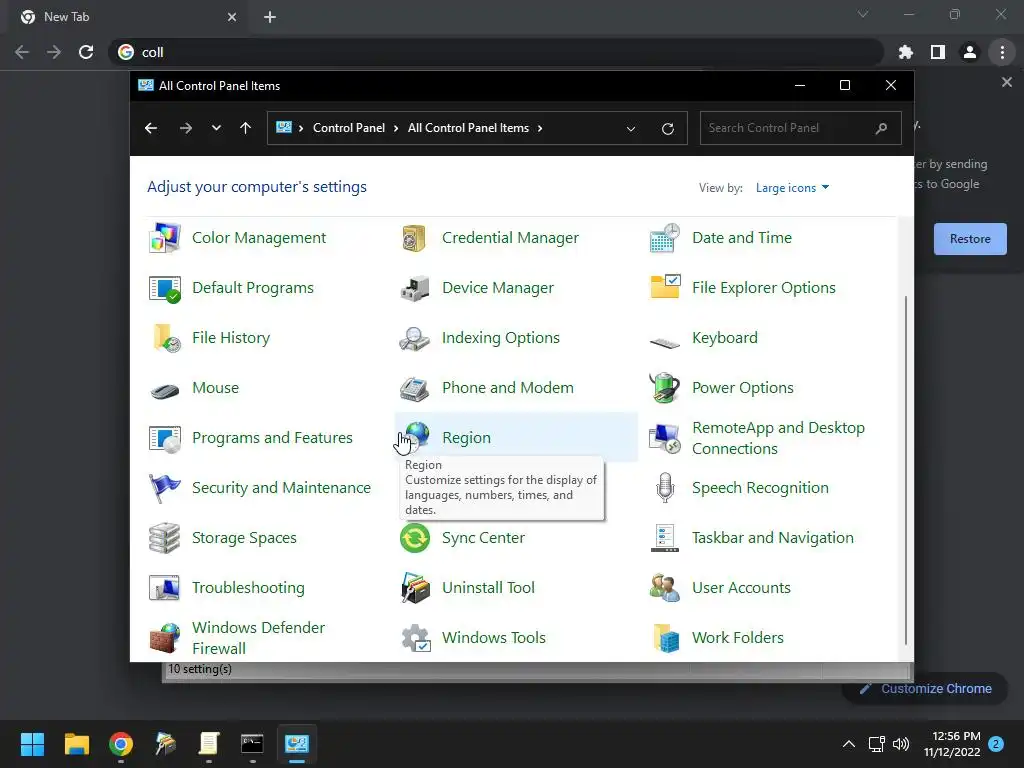This screenshot has height=768, width=1024.
Task: Open File Explorer from the taskbar
Action: 76,744
